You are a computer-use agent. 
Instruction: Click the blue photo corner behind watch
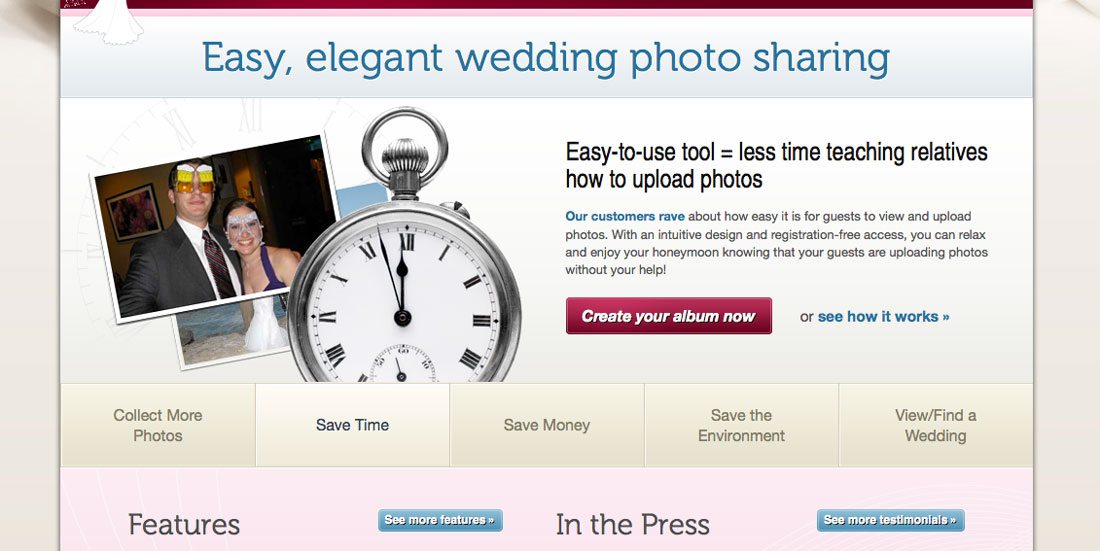[363, 199]
